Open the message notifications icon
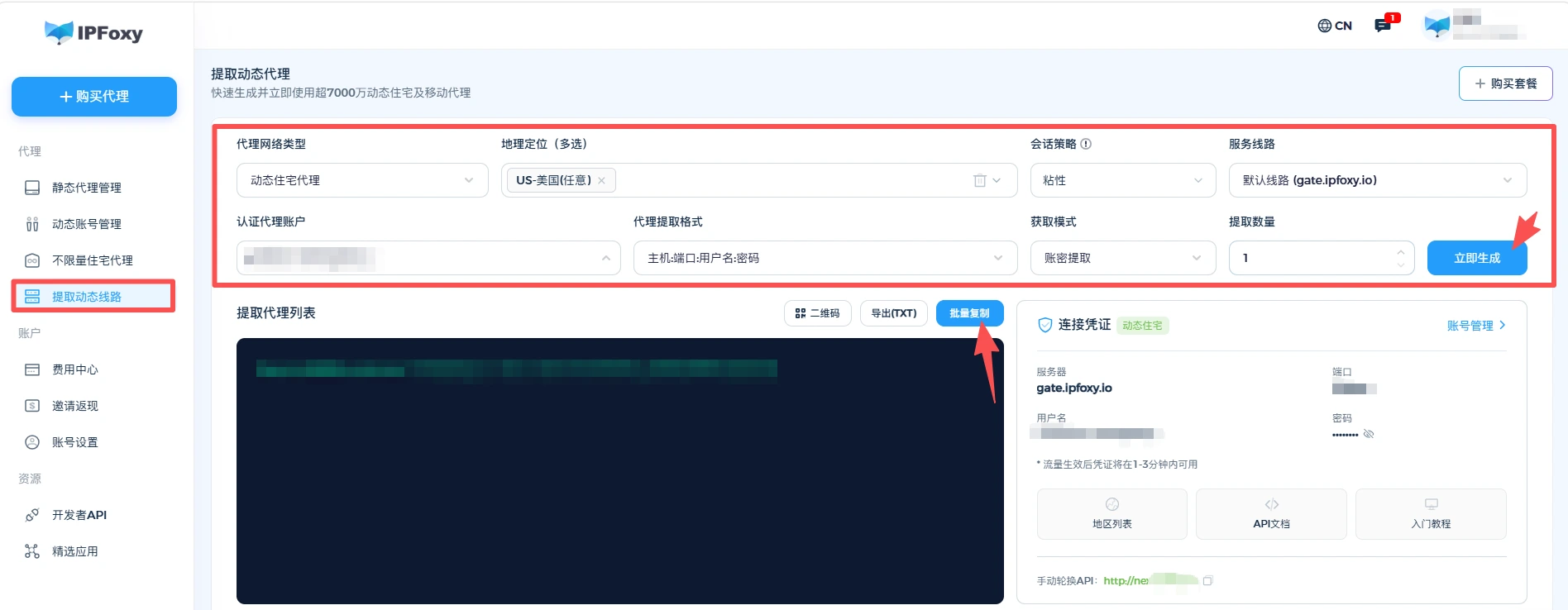Screen dimensions: 1568x610 1383,26
